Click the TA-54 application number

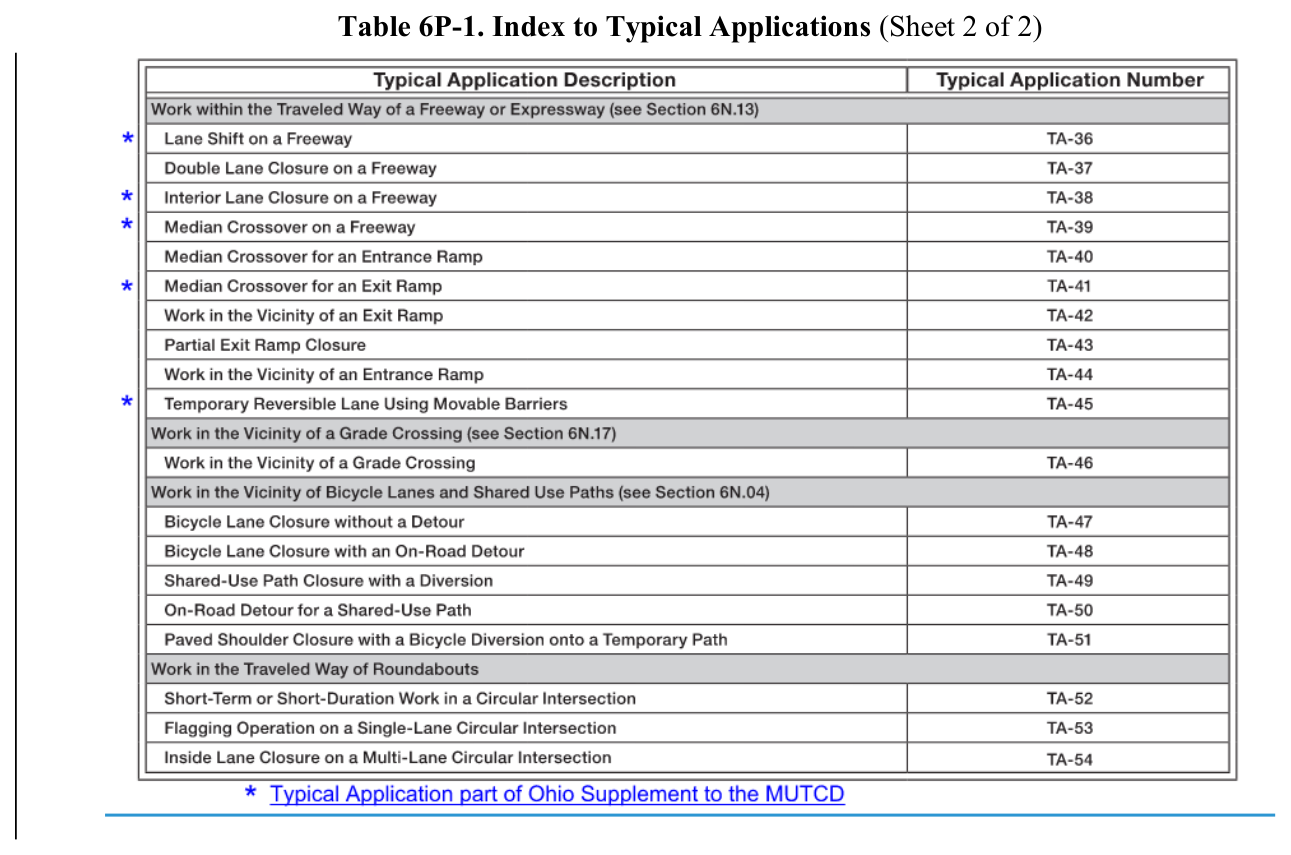tap(1069, 759)
